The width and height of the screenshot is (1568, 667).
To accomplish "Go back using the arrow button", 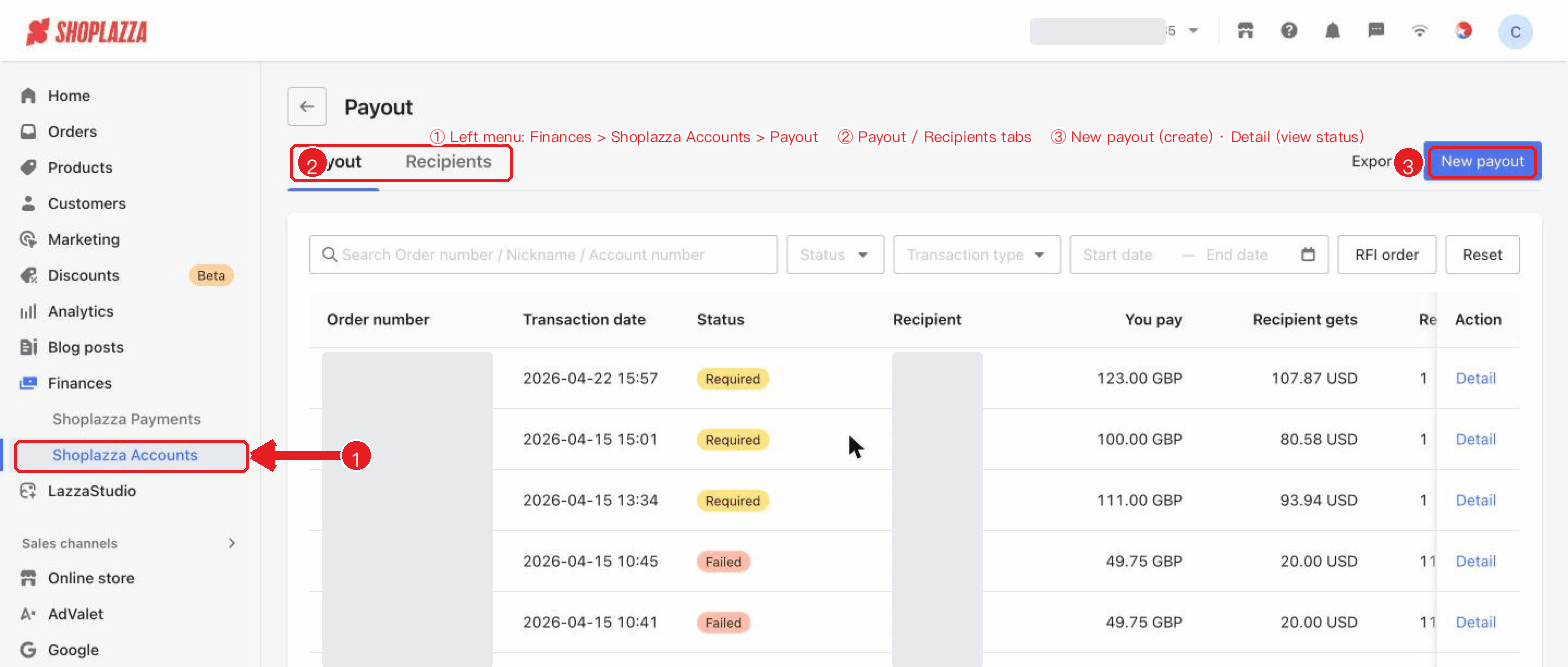I will [307, 107].
